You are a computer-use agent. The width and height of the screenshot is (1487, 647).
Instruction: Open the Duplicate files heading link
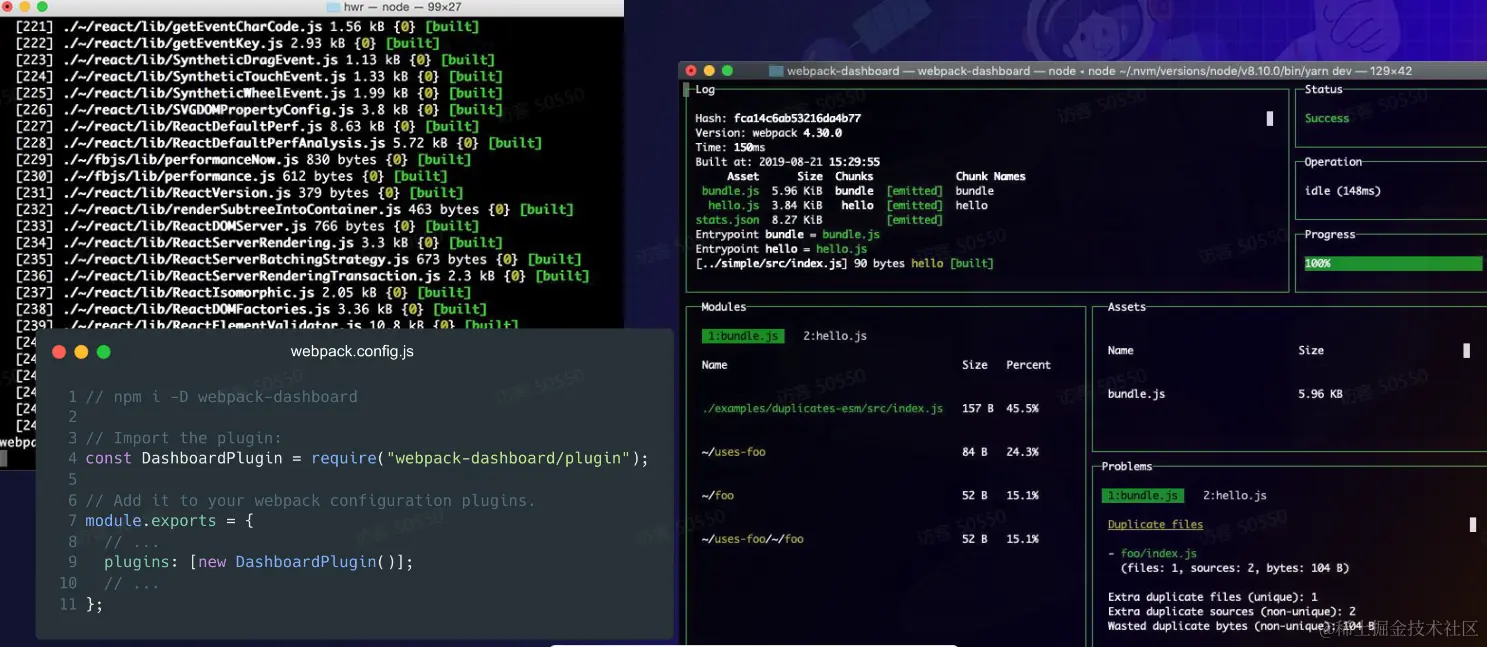pos(1155,524)
